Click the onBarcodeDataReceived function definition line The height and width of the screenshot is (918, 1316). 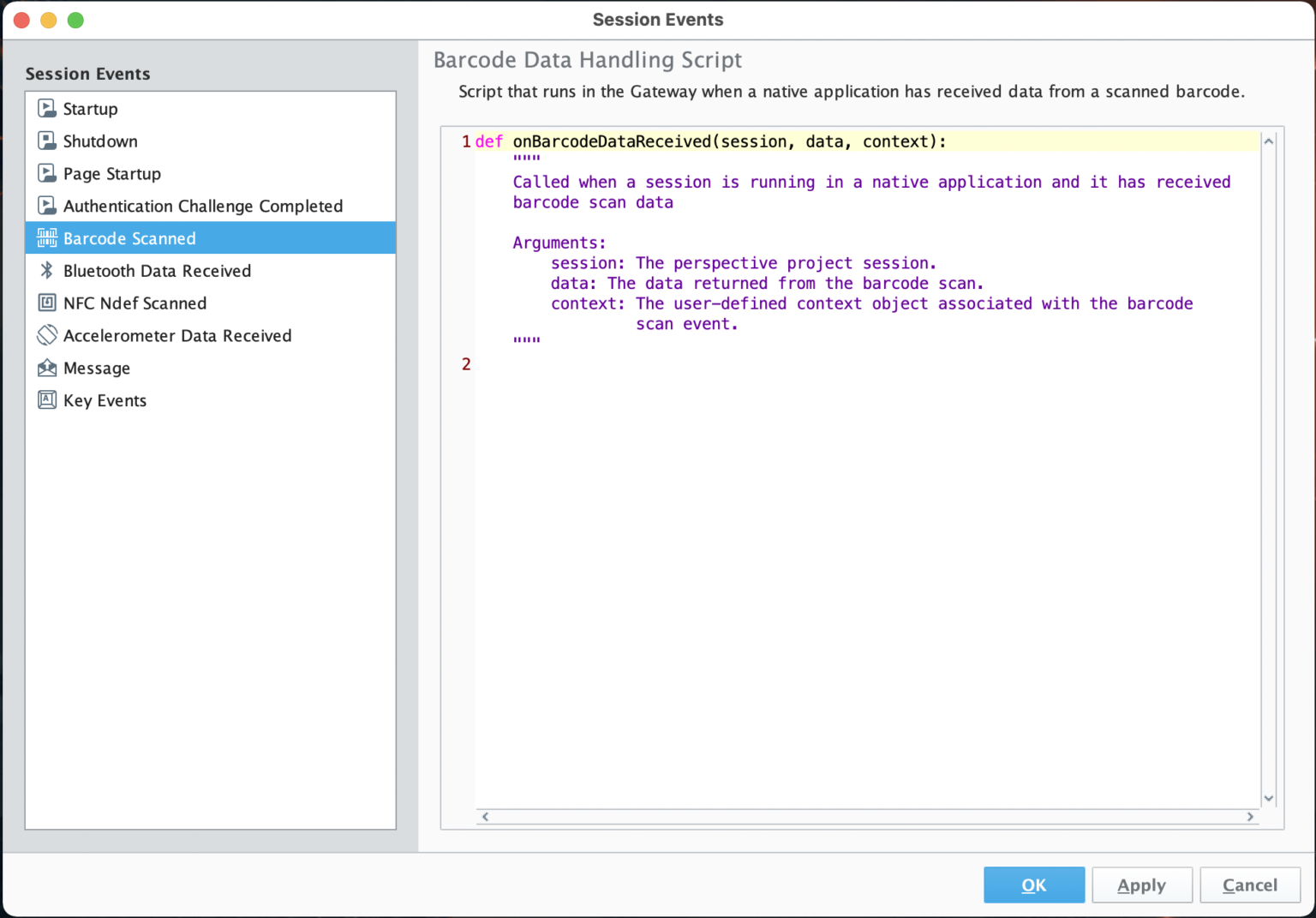pyautogui.click(x=728, y=141)
